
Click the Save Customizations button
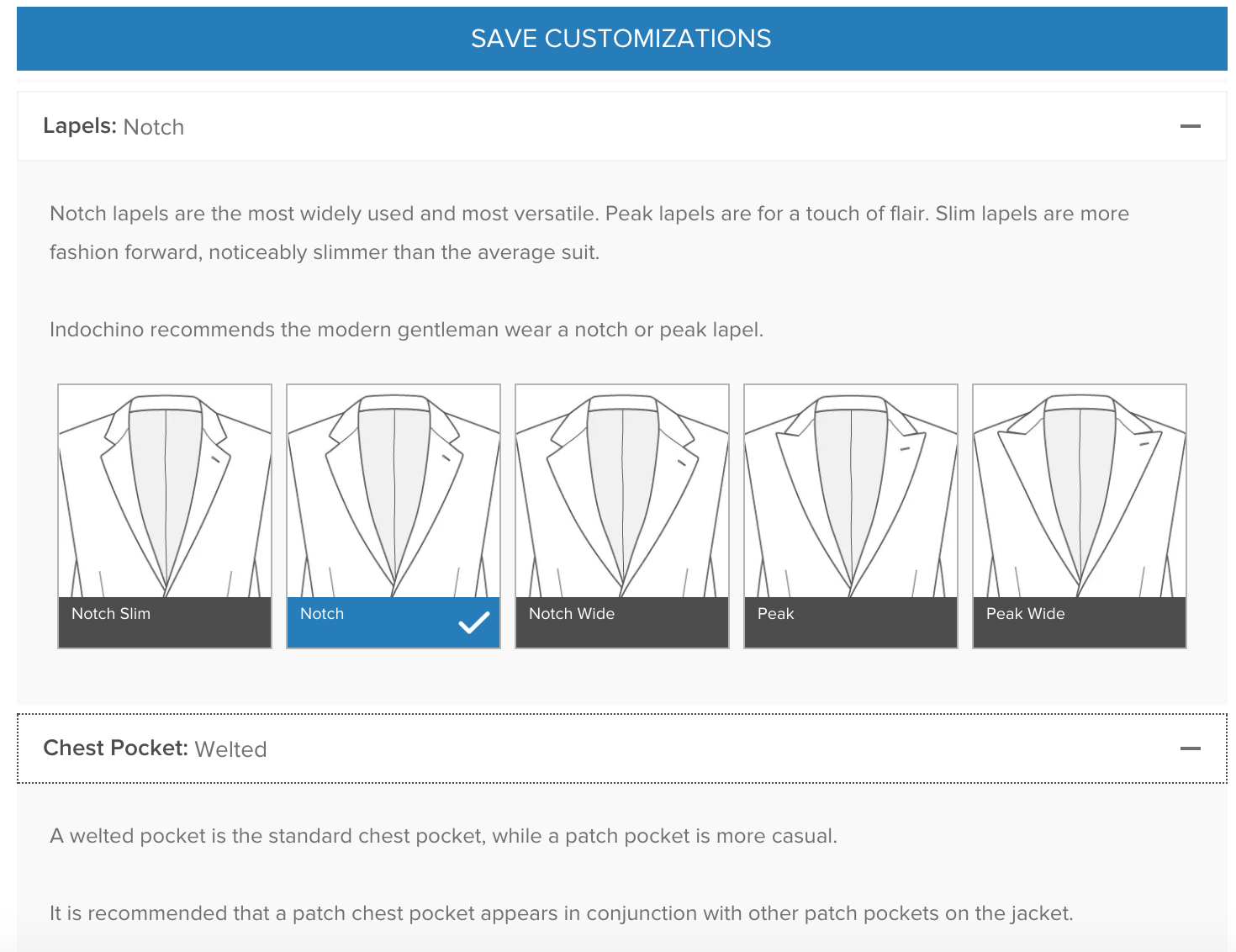[621, 39]
